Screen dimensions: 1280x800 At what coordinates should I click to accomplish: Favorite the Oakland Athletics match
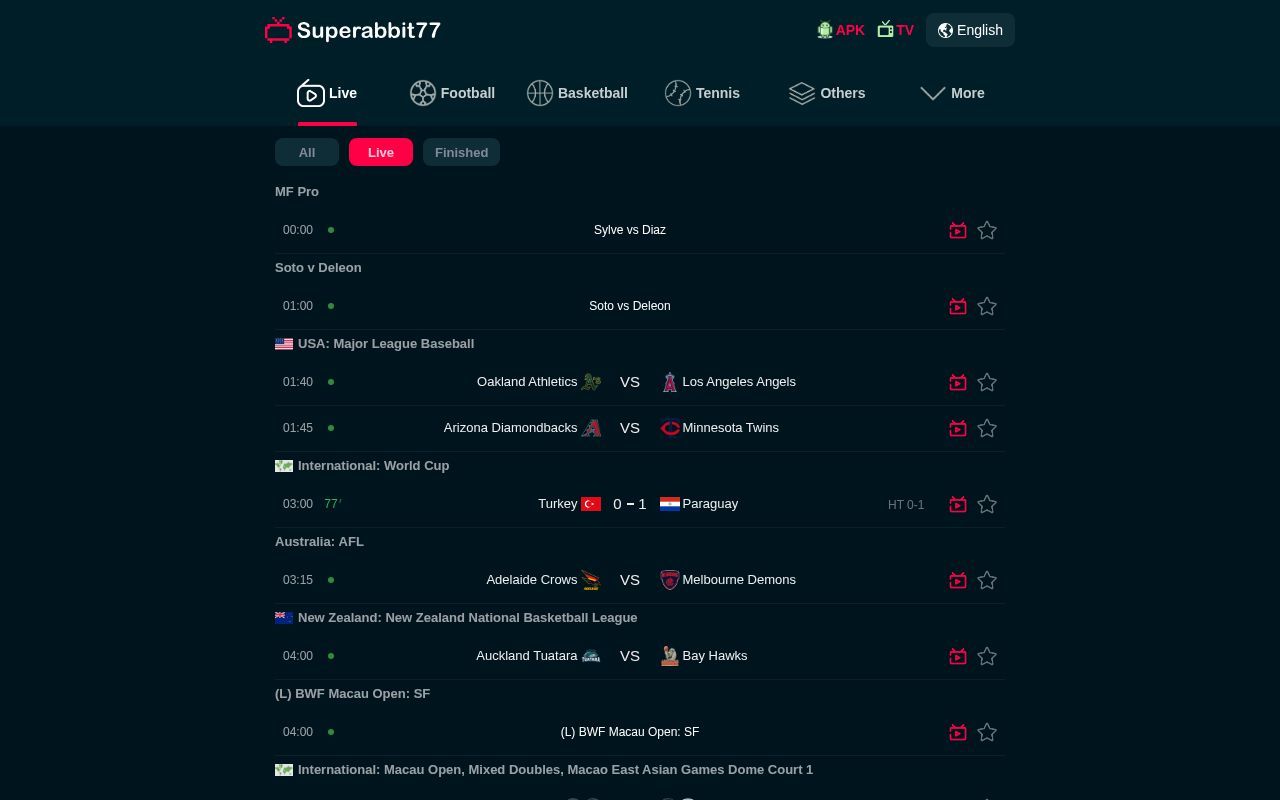(x=987, y=382)
